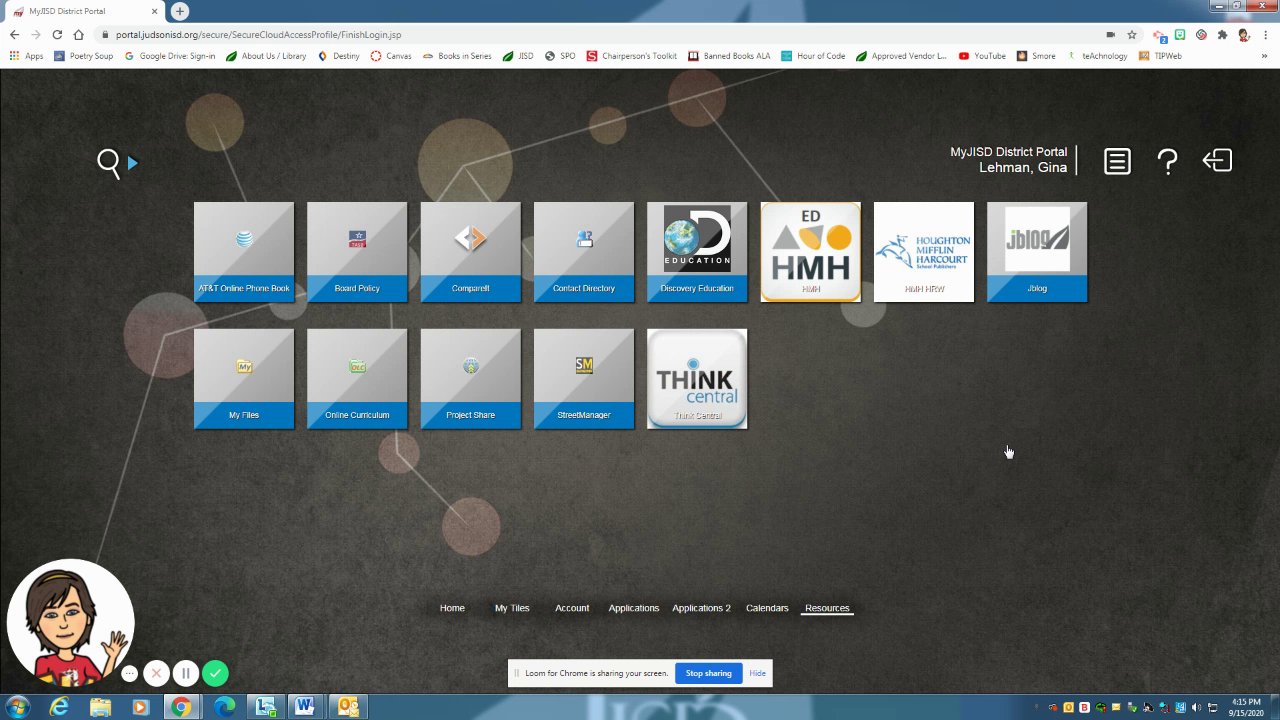1280x720 pixels.
Task: Open the Contact Directory tile
Action: click(584, 252)
